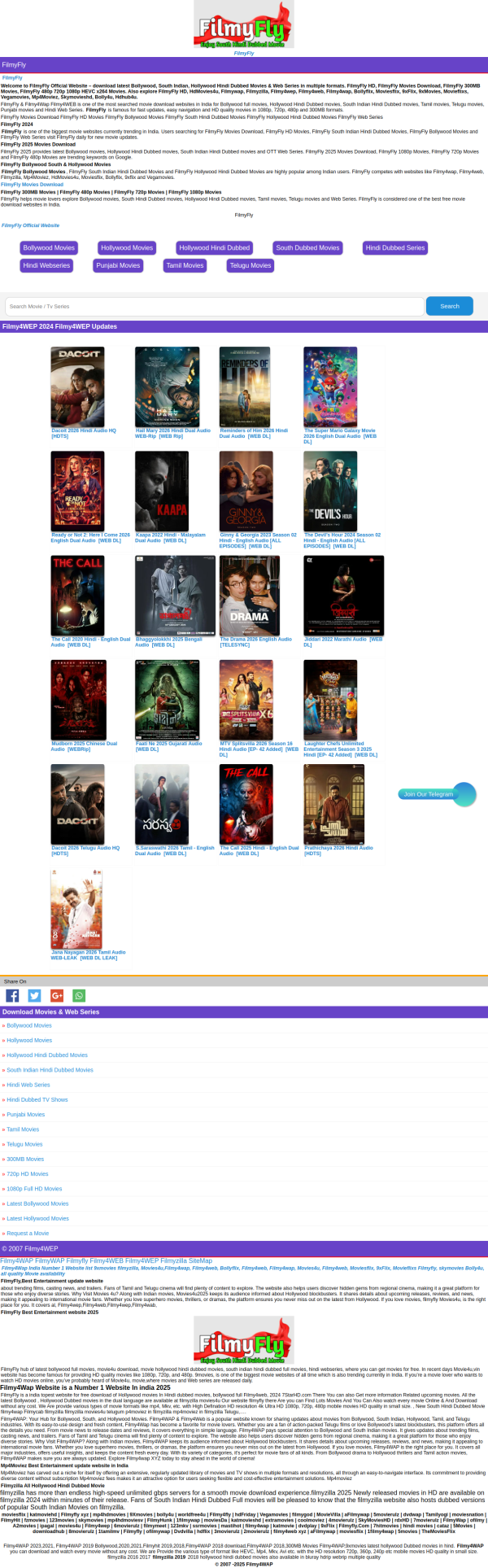Open the Bhaggyolokkhi 2025 Bengali Audio poster

click(176, 596)
